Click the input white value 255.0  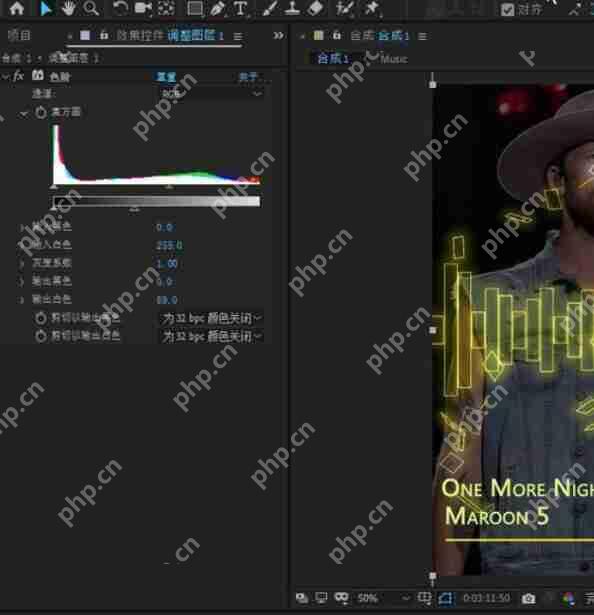pyautogui.click(x=169, y=246)
